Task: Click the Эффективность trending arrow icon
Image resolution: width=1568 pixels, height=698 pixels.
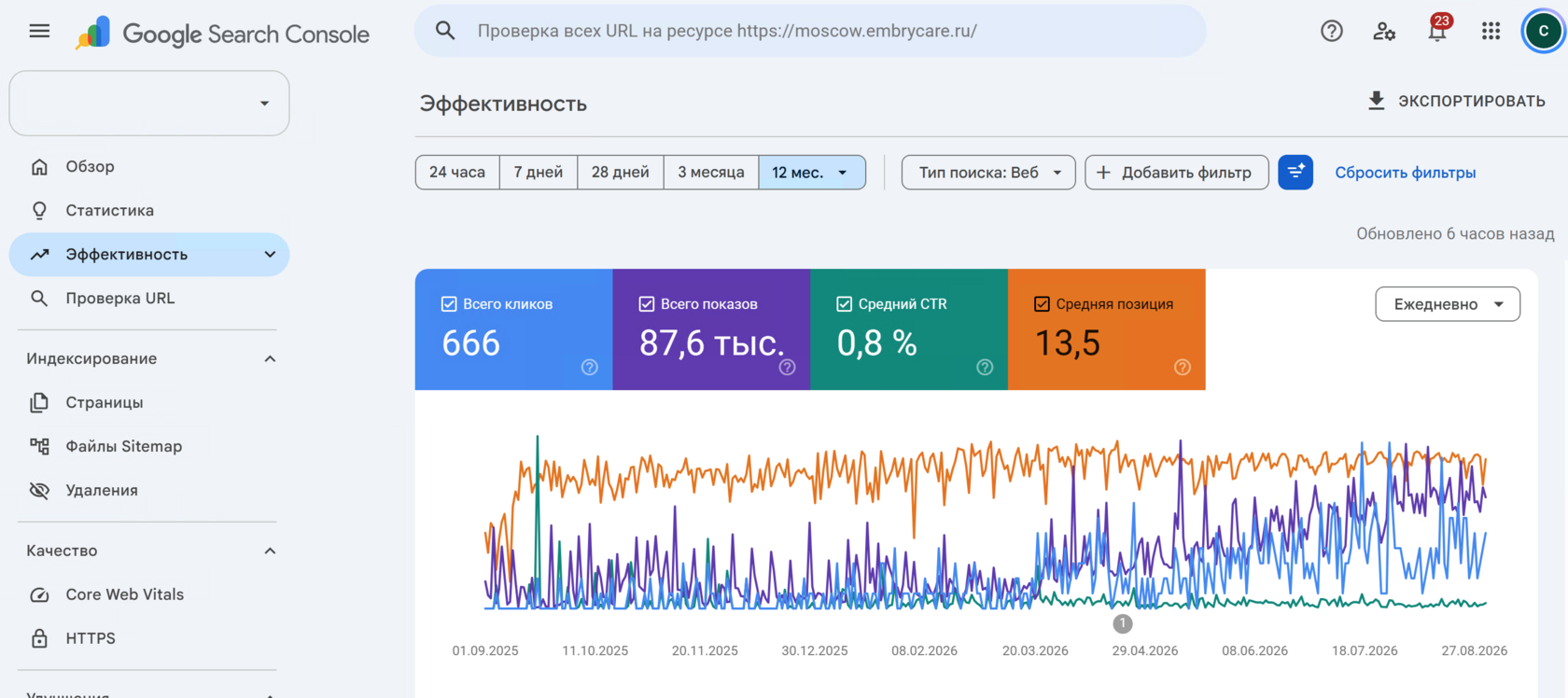Action: tap(39, 255)
